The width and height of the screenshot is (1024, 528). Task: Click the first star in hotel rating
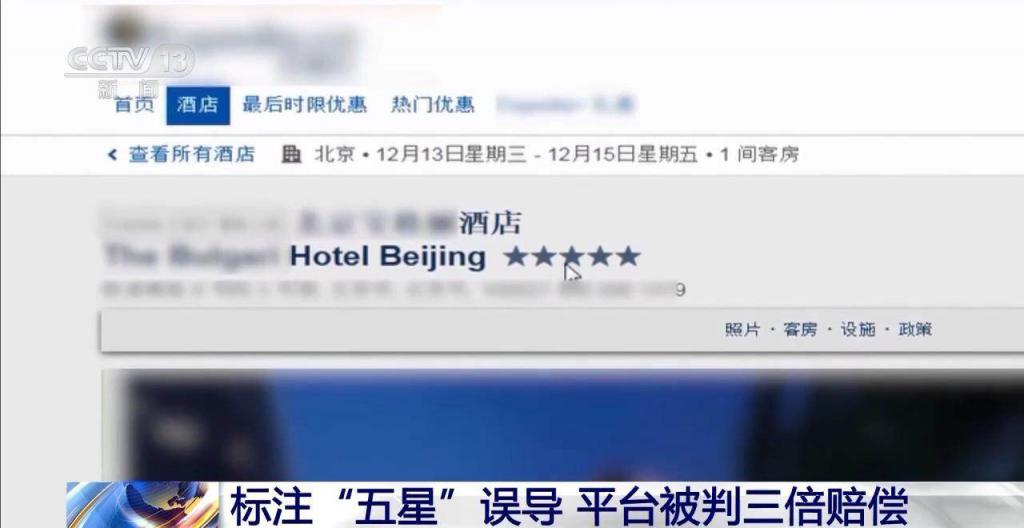tap(516, 257)
